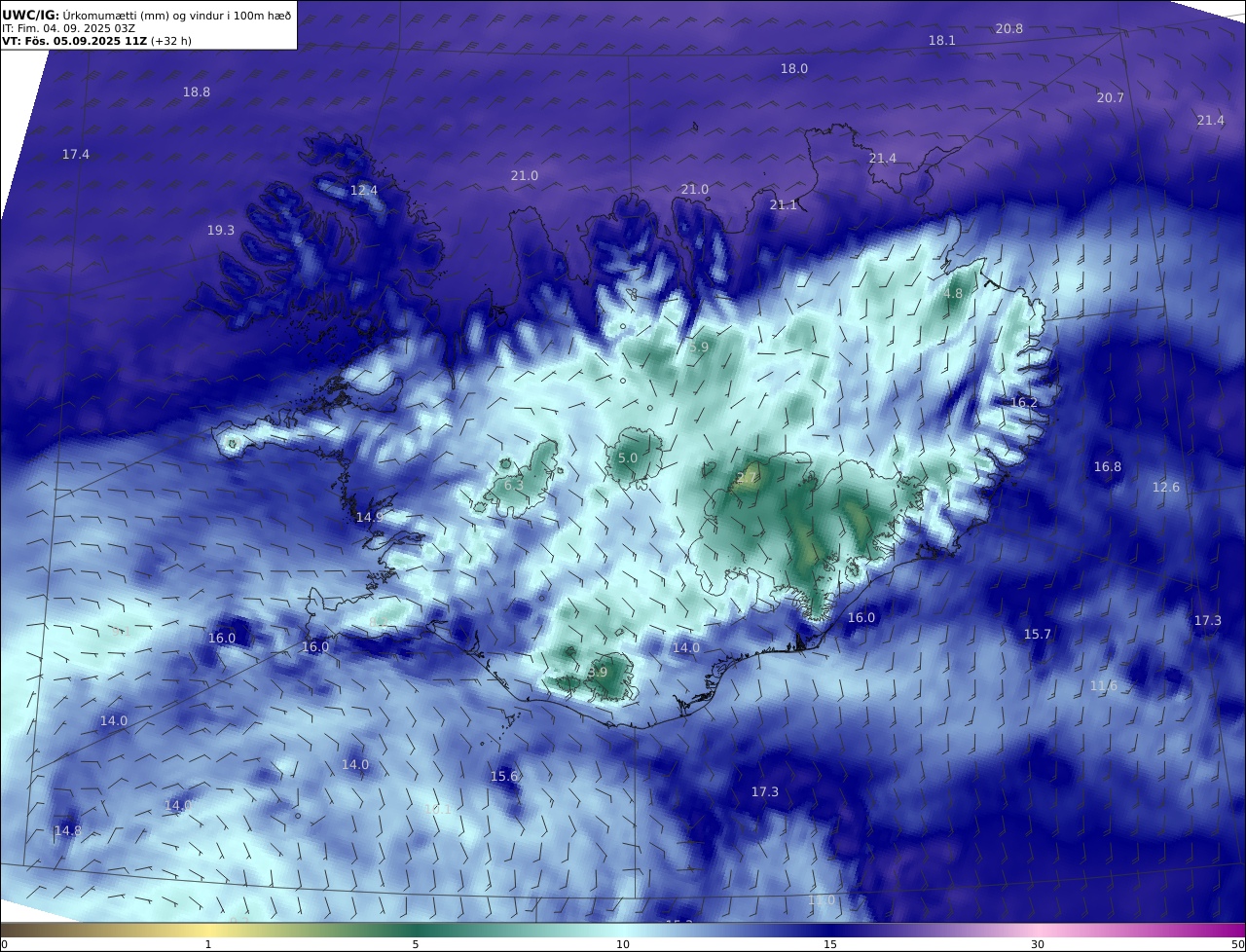Select the 14.8 value on map
Viewport: 1246px width, 952px height.
coord(68,830)
